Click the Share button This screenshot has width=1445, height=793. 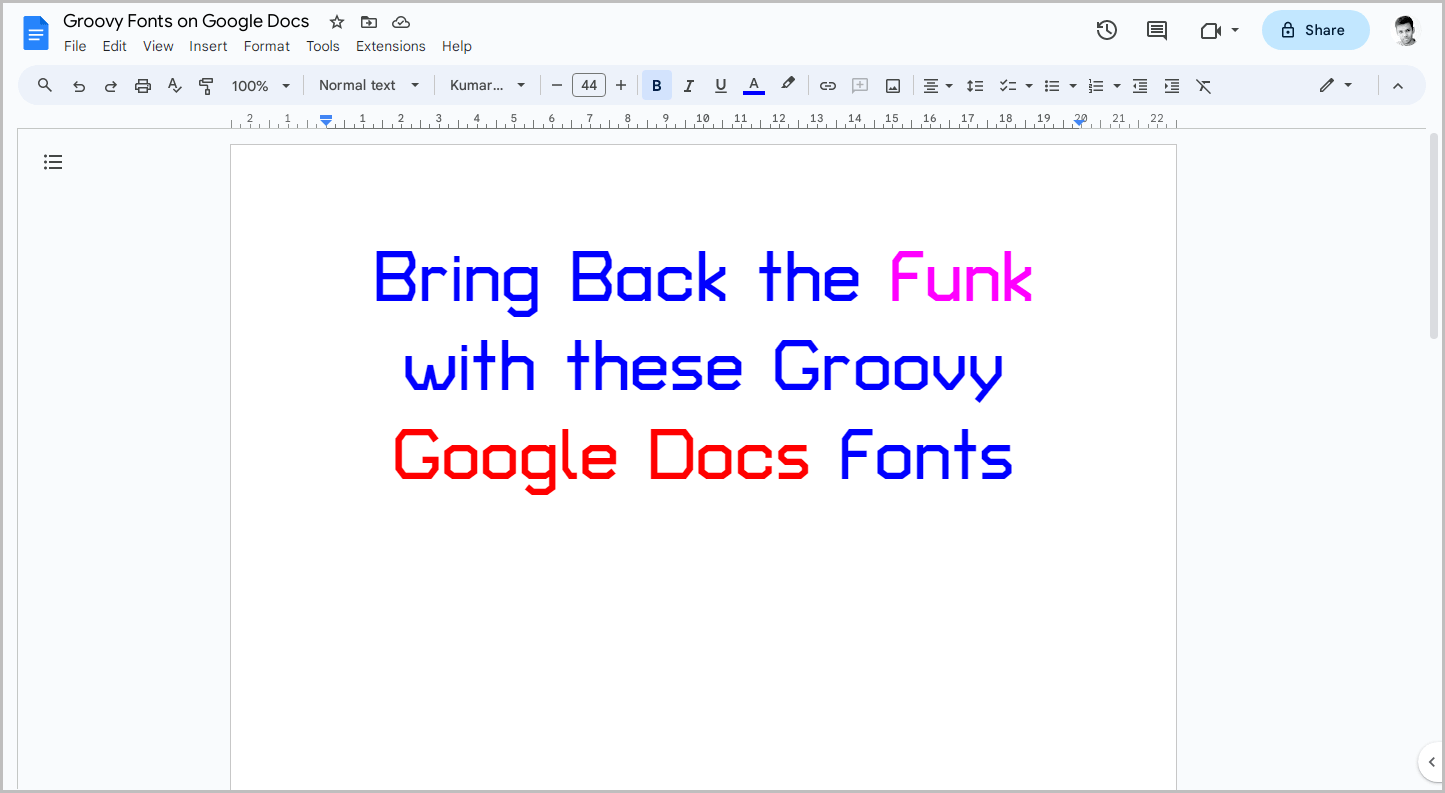click(x=1315, y=30)
